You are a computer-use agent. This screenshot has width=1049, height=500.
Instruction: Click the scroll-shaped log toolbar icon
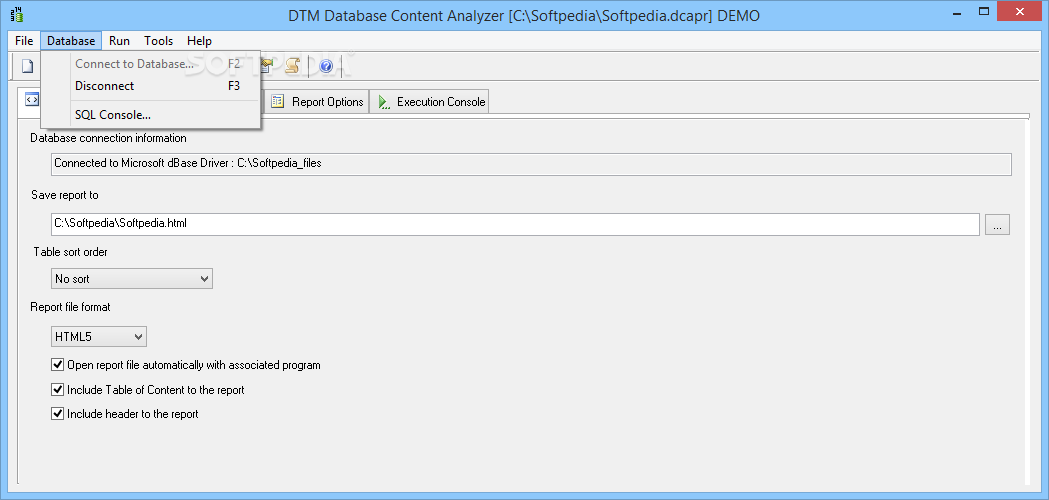(x=292, y=66)
